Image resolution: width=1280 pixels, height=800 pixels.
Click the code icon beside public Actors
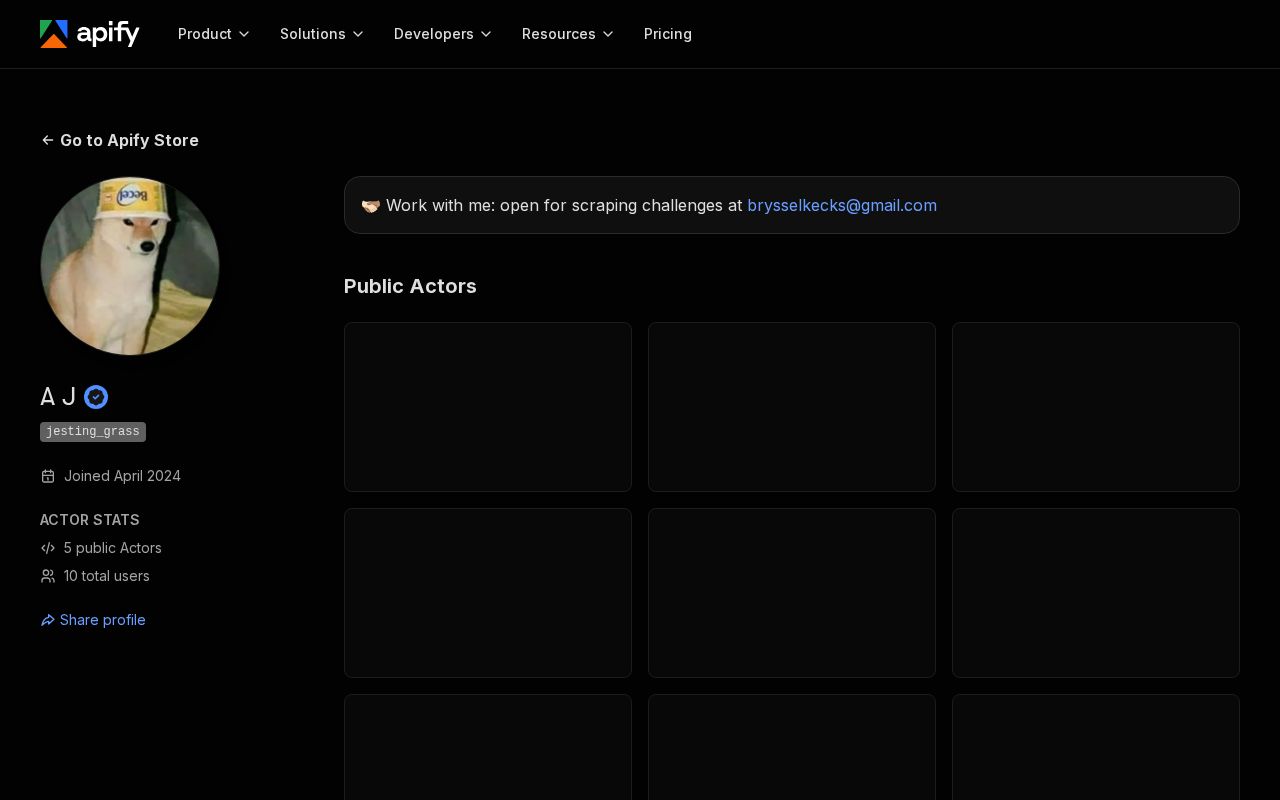click(x=48, y=548)
